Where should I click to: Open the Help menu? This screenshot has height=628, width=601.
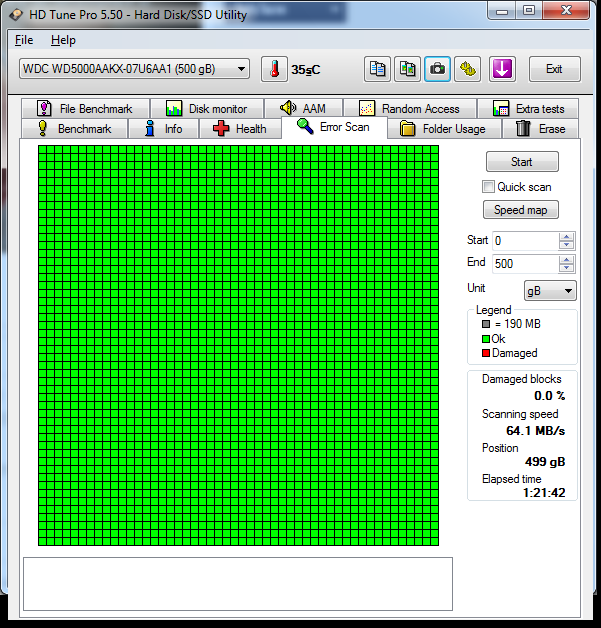point(63,40)
